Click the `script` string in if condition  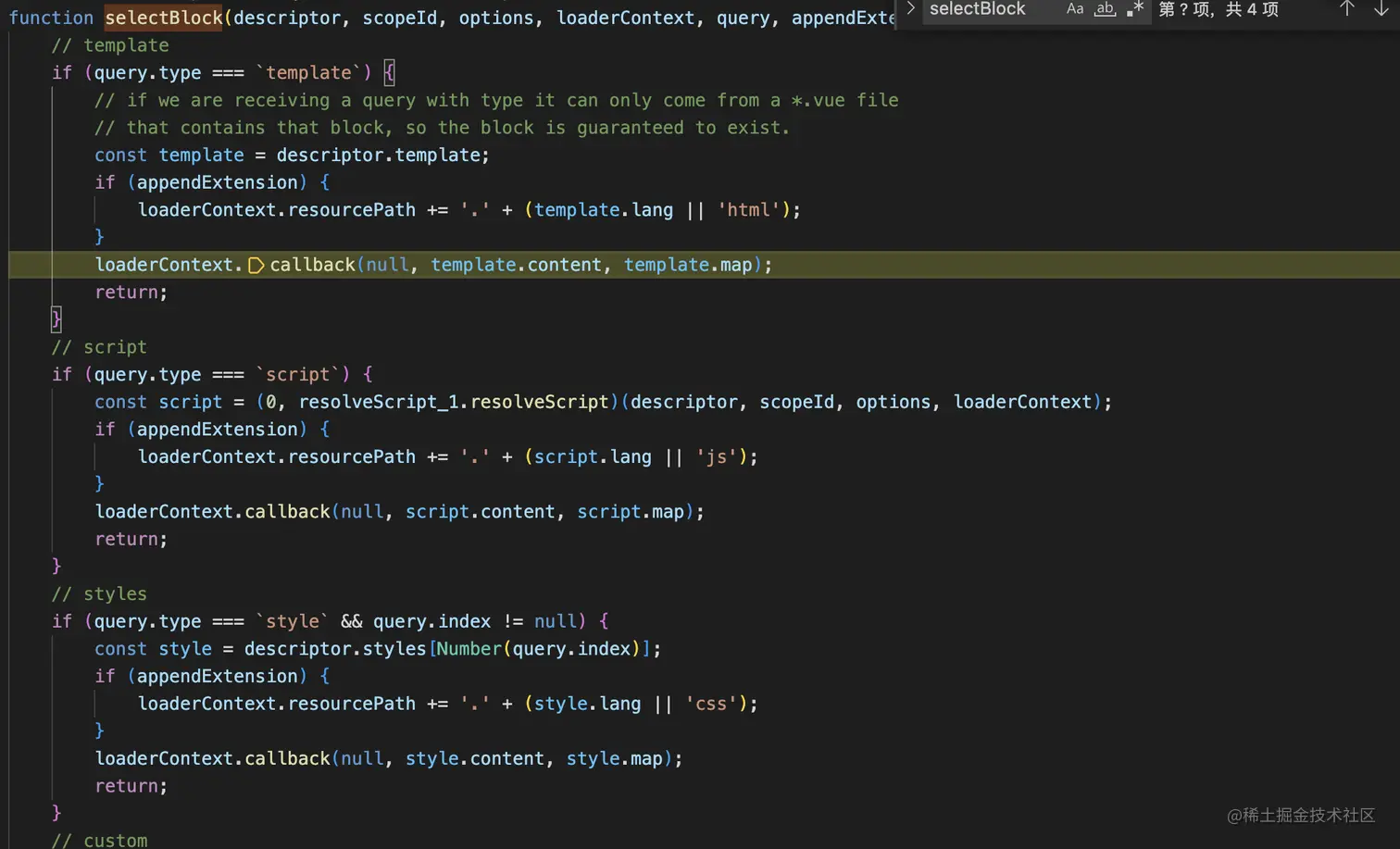click(298, 374)
